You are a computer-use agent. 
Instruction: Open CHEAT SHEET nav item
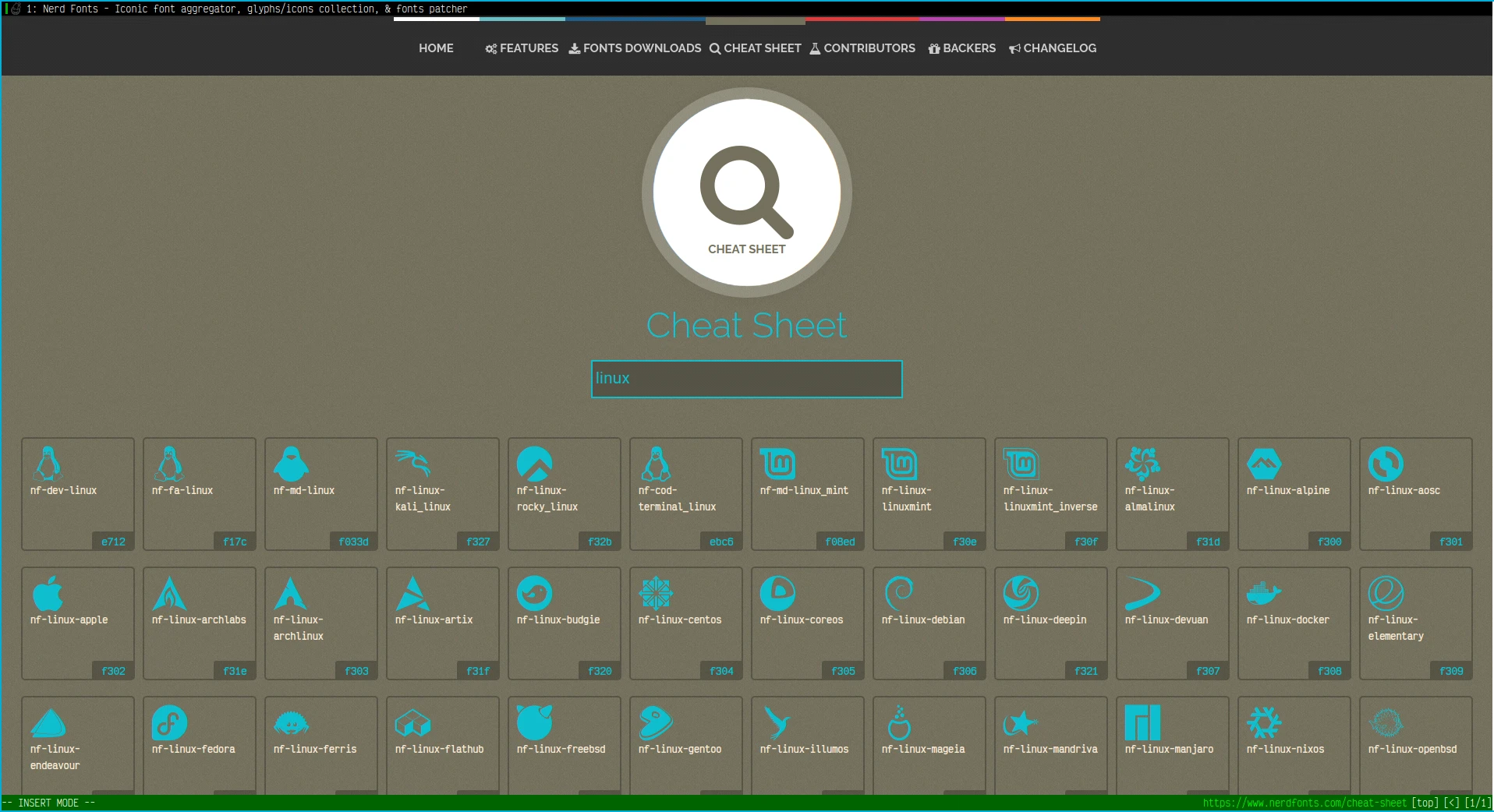point(755,48)
